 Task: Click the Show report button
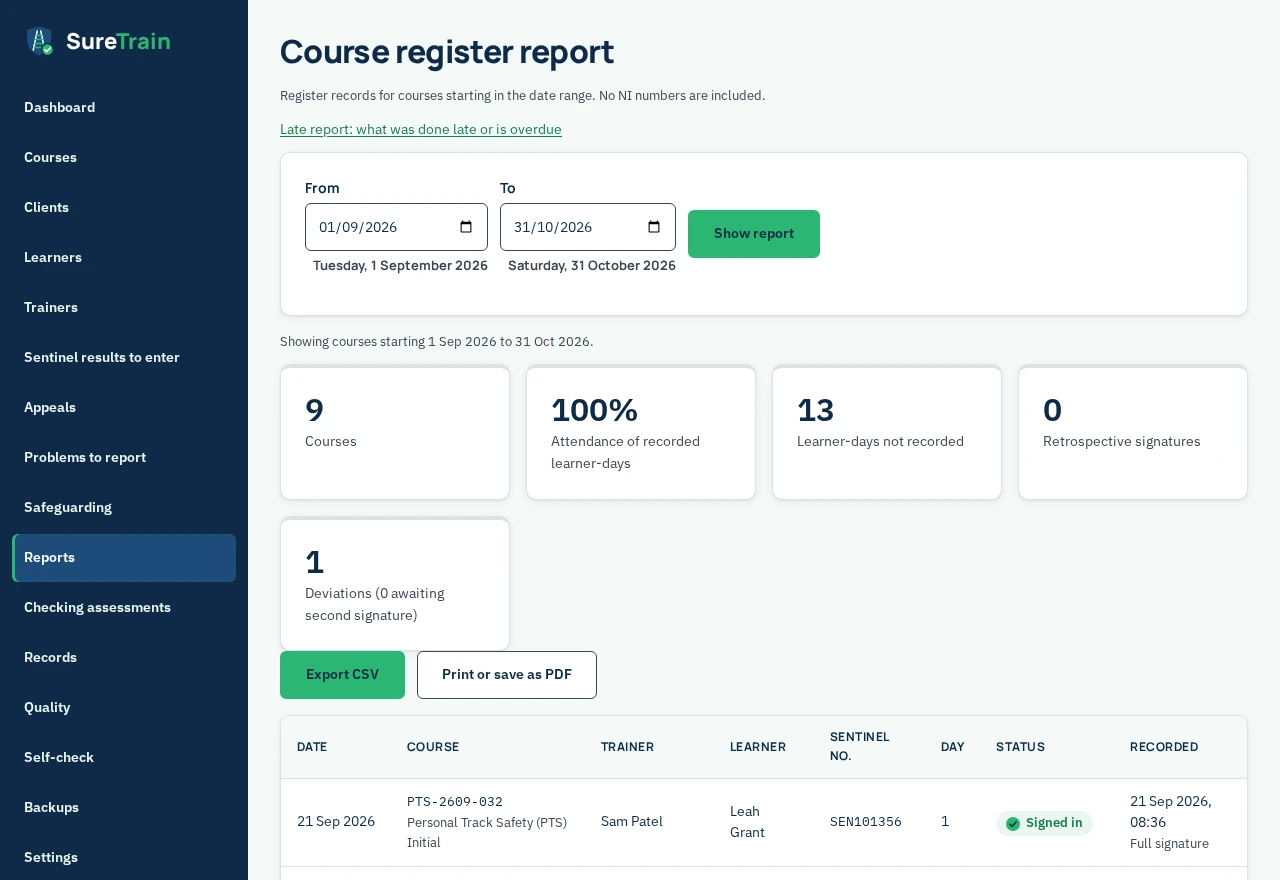[x=754, y=234]
